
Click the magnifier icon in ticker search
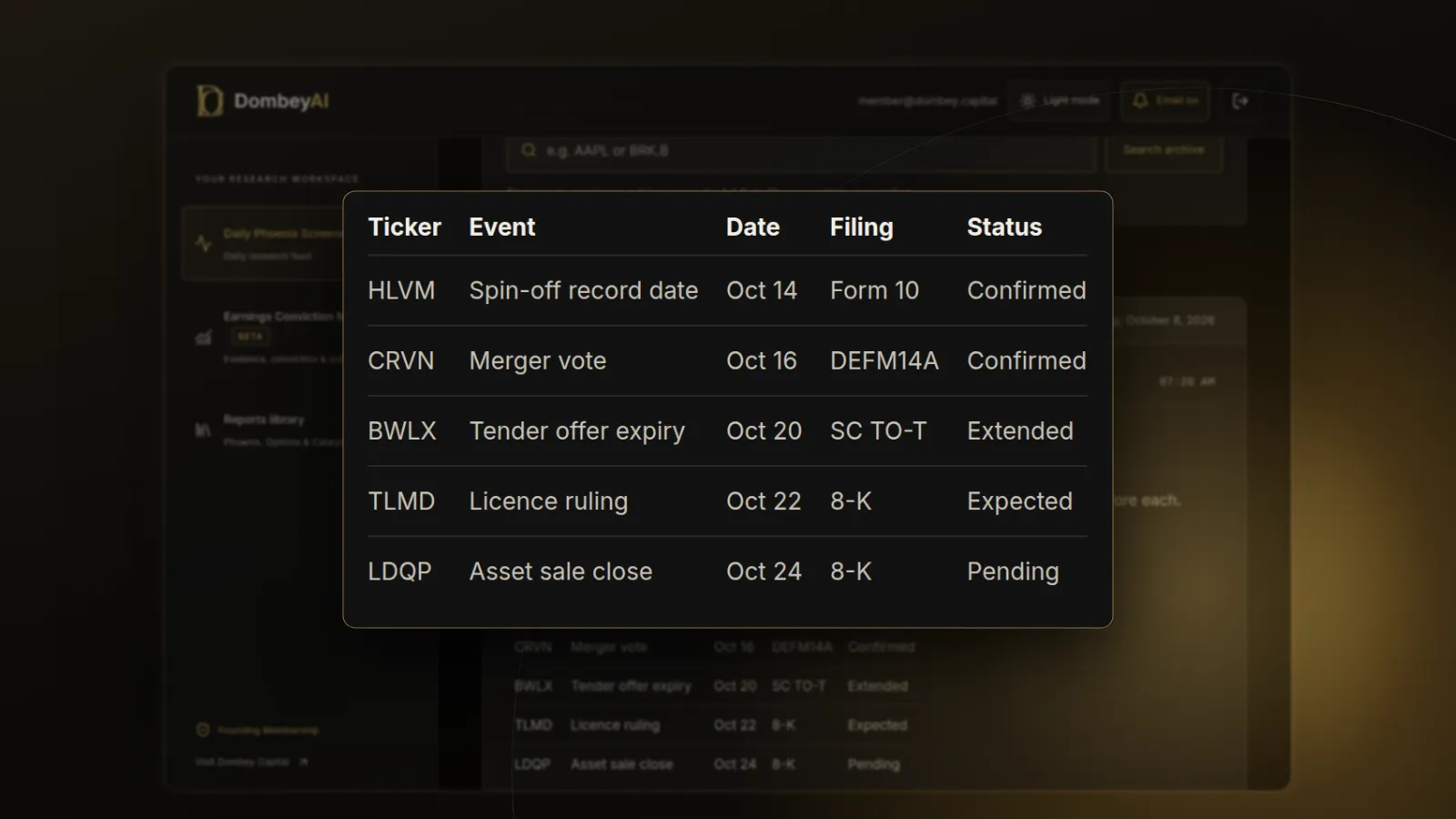point(529,150)
